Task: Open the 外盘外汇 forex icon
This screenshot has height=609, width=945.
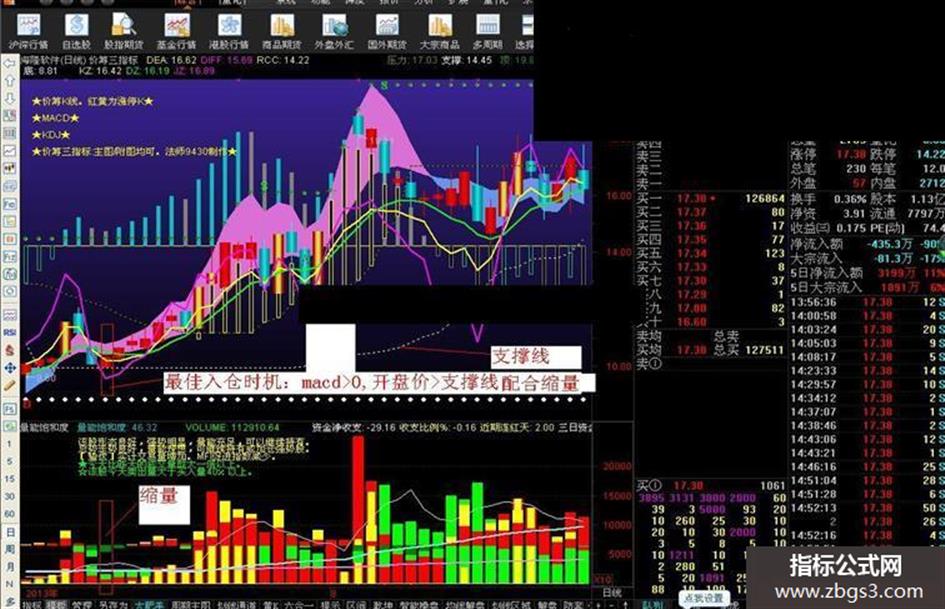Action: click(334, 31)
